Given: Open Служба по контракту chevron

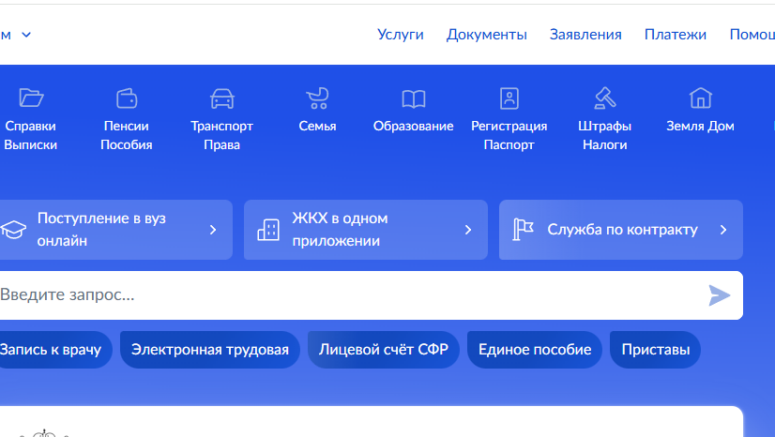Looking at the screenshot, I should (x=723, y=230).
